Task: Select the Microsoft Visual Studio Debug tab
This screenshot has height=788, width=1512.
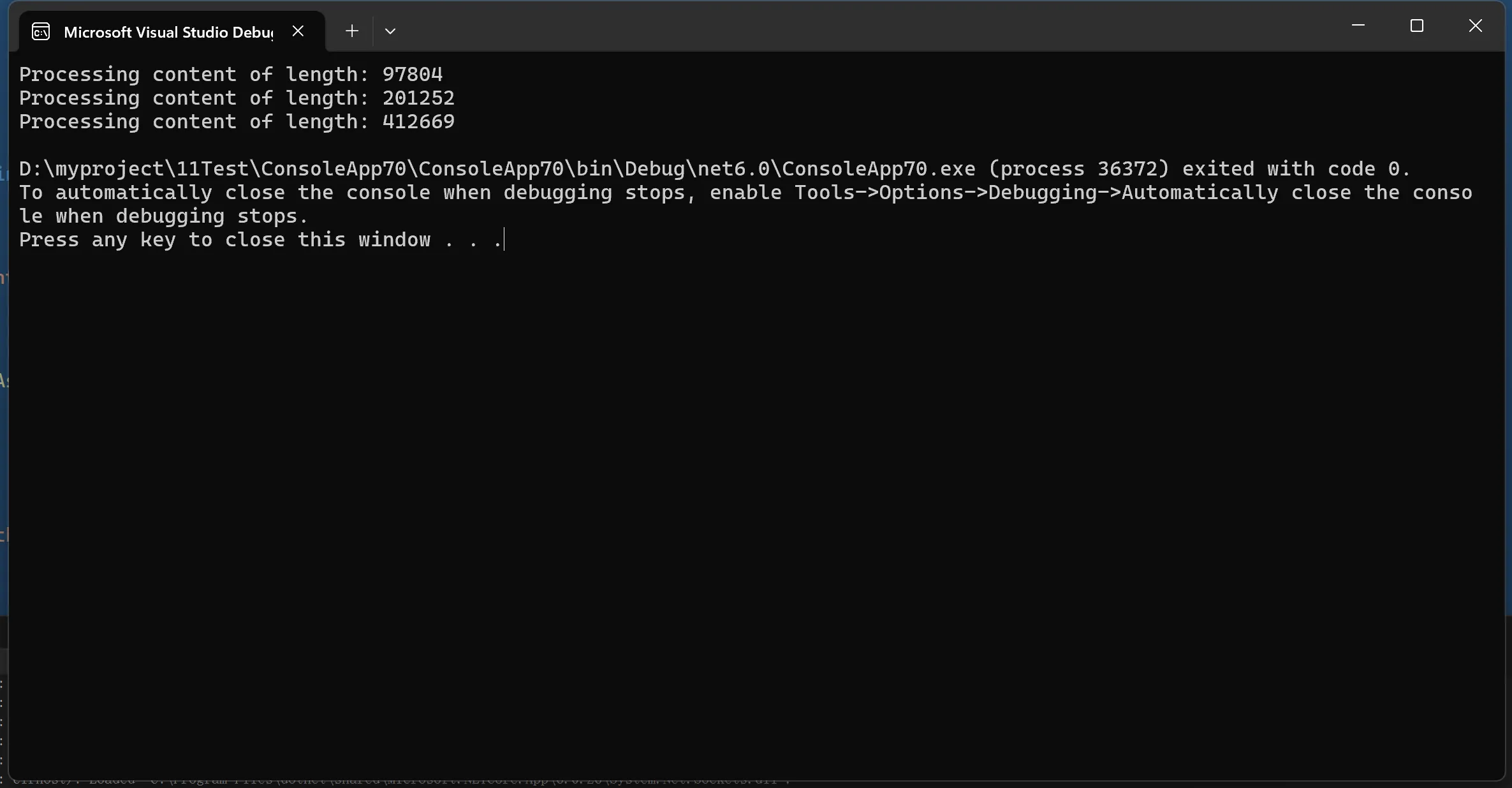Action: tap(168, 32)
